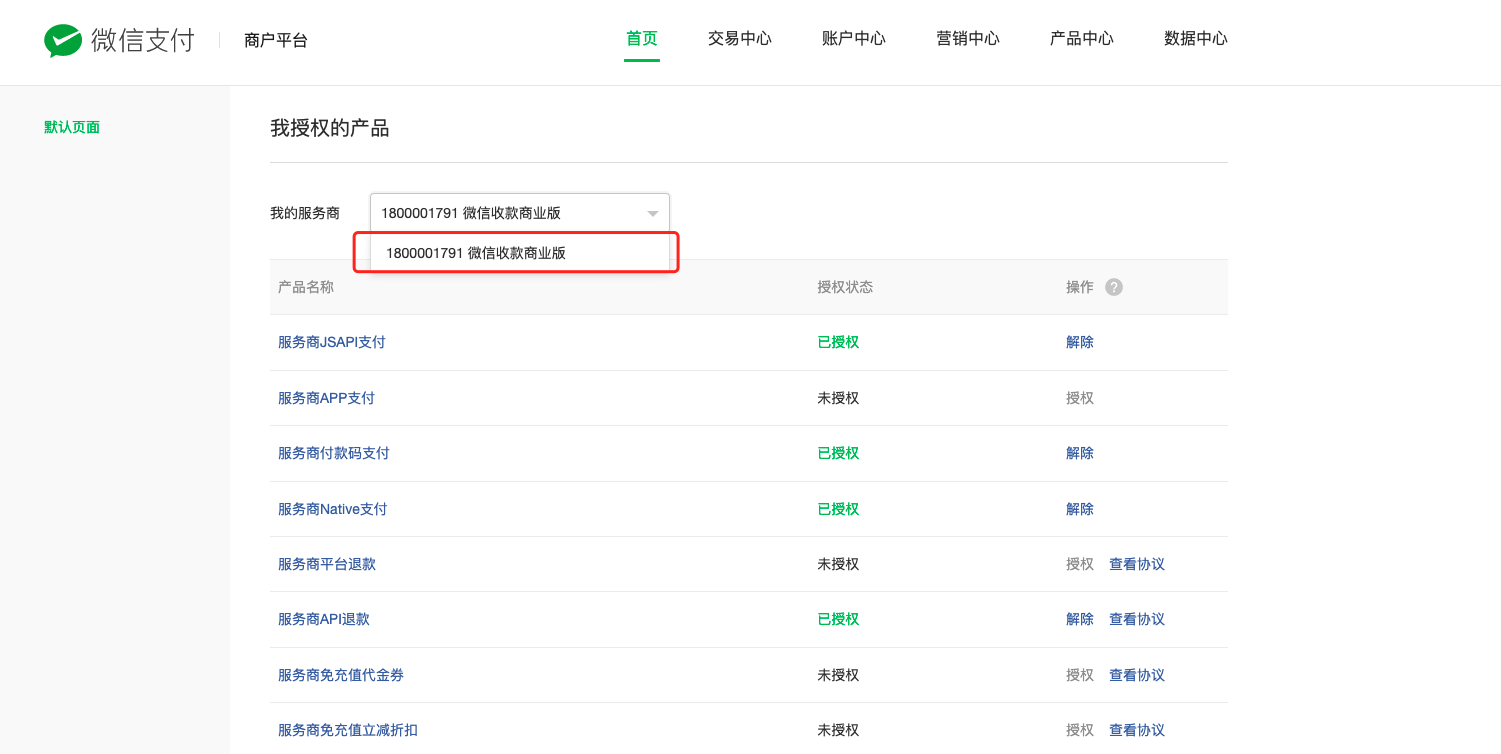Click 授权 in the 服务商免充值代金券 row
This screenshot has width=1501, height=754.
(1080, 675)
